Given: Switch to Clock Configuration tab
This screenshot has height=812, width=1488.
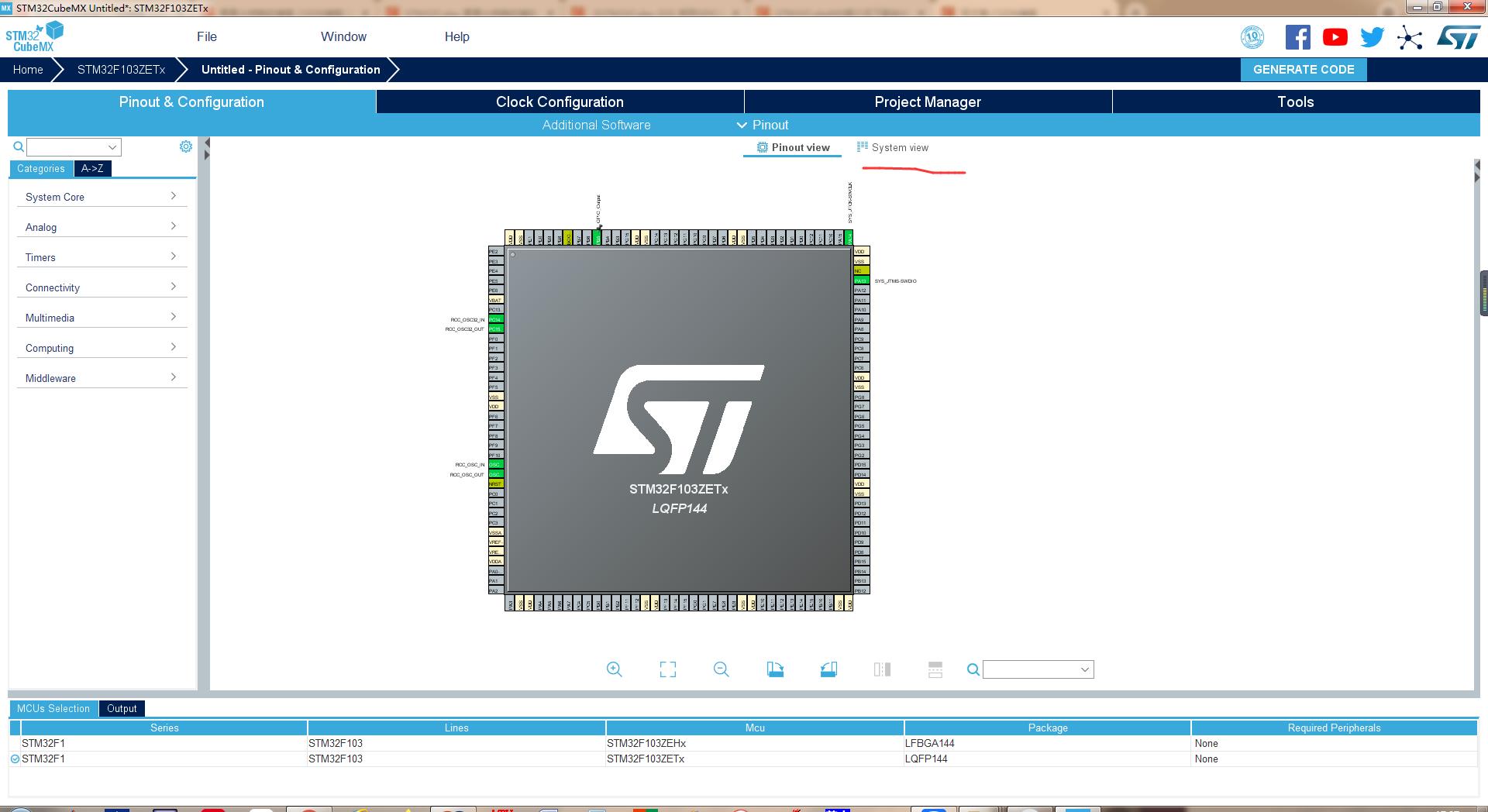Looking at the screenshot, I should point(560,101).
